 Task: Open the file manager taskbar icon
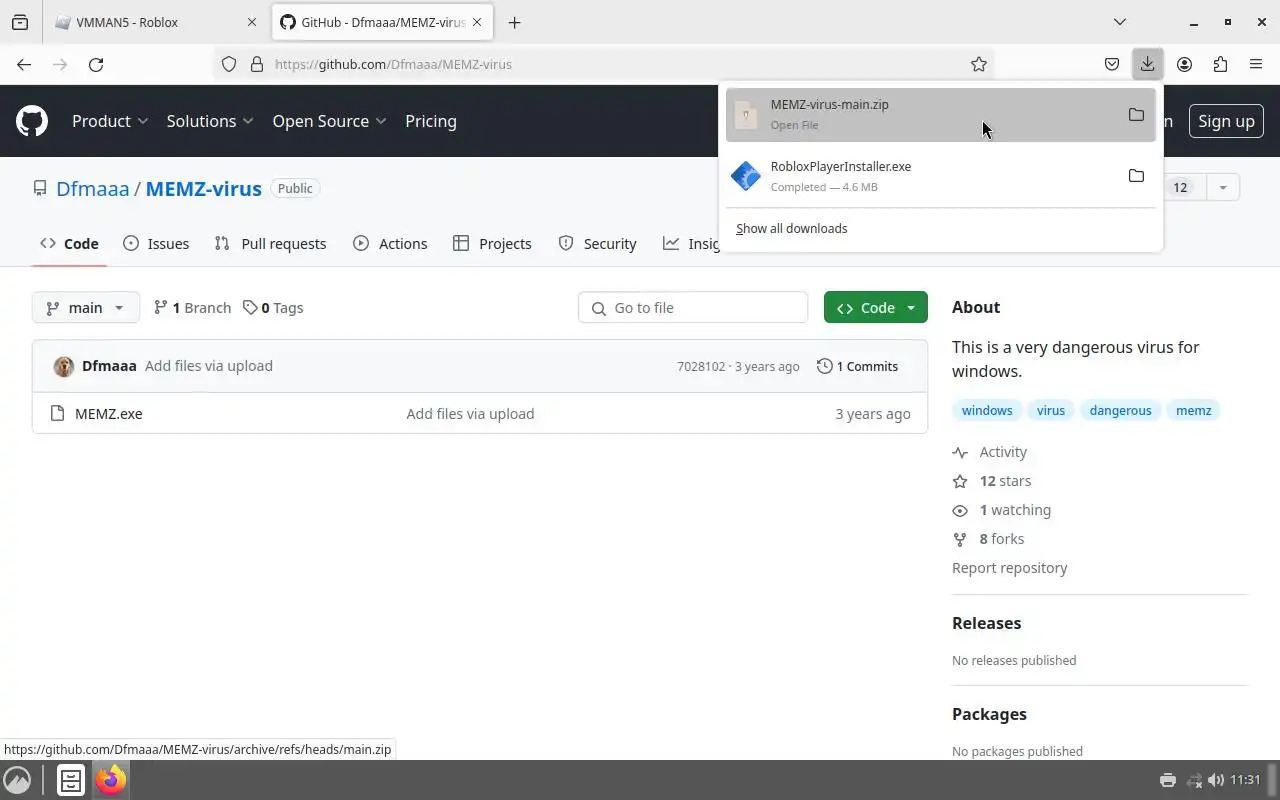pyautogui.click(x=71, y=780)
